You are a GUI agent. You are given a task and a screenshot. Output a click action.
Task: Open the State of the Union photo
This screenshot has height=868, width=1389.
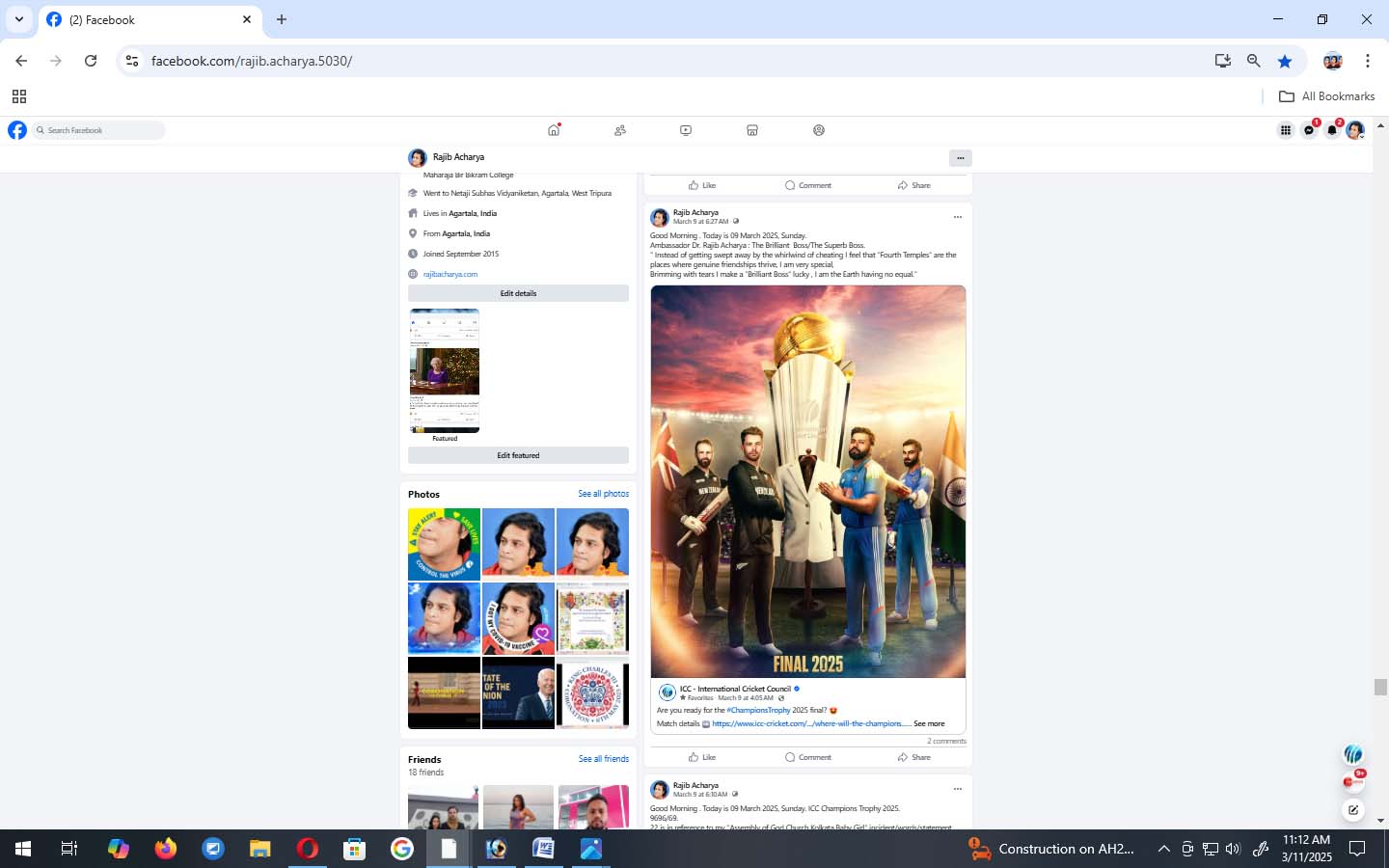point(518,692)
